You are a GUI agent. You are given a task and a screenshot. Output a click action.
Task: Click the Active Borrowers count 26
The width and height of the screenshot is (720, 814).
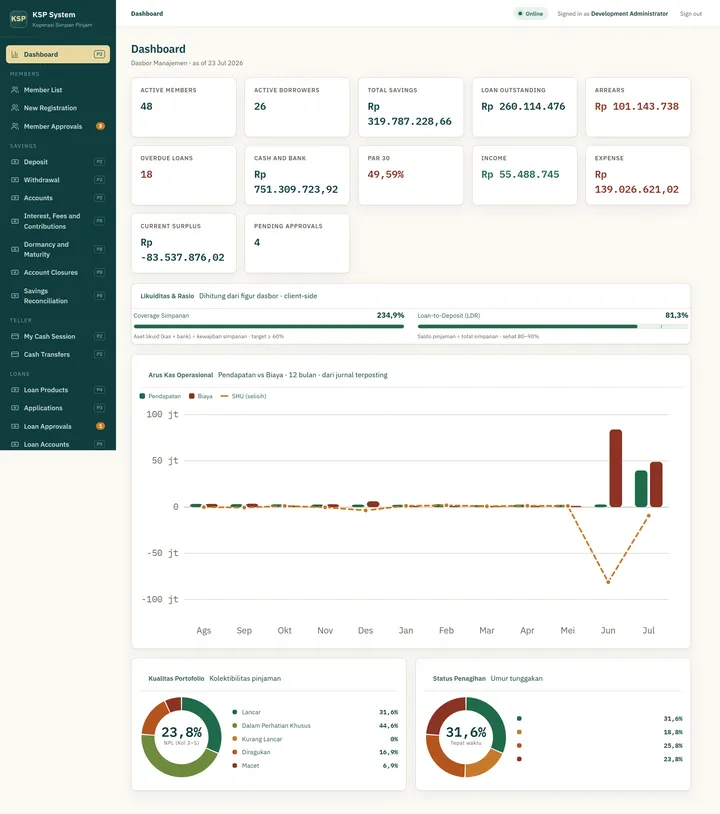260,106
